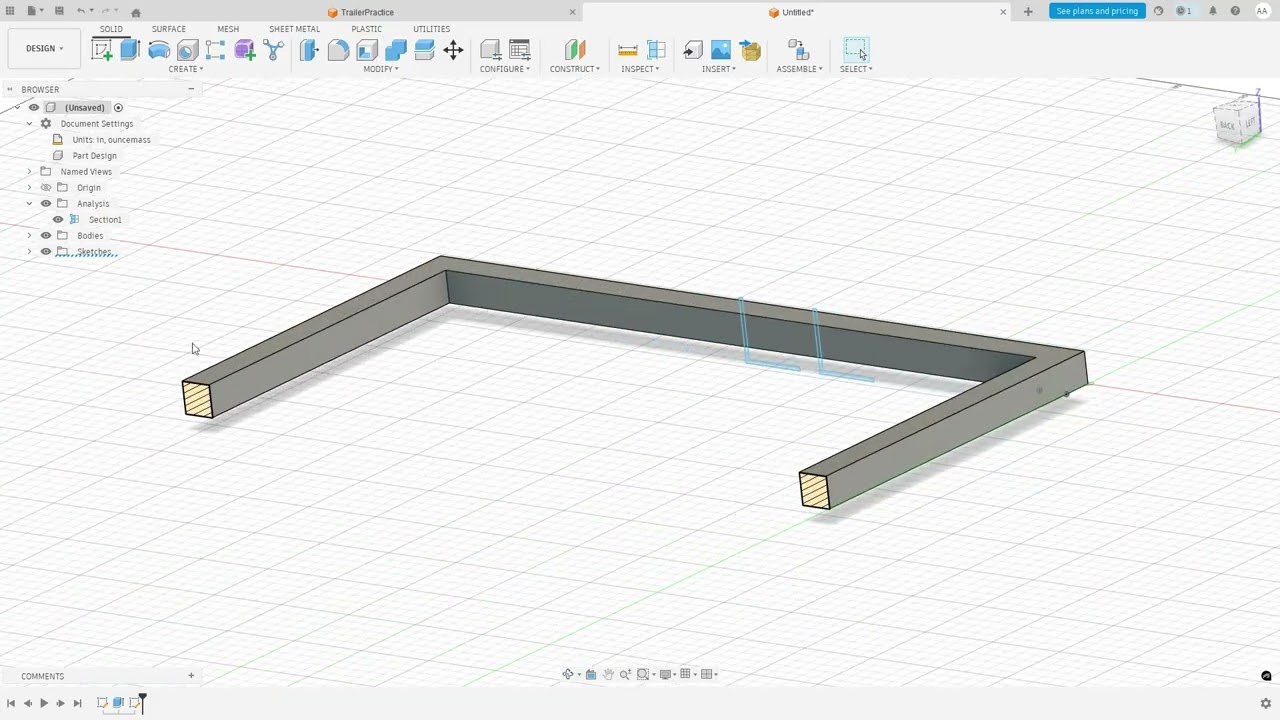Click the Joint tool in Assemble
This screenshot has width=1280, height=720.
coord(797,50)
